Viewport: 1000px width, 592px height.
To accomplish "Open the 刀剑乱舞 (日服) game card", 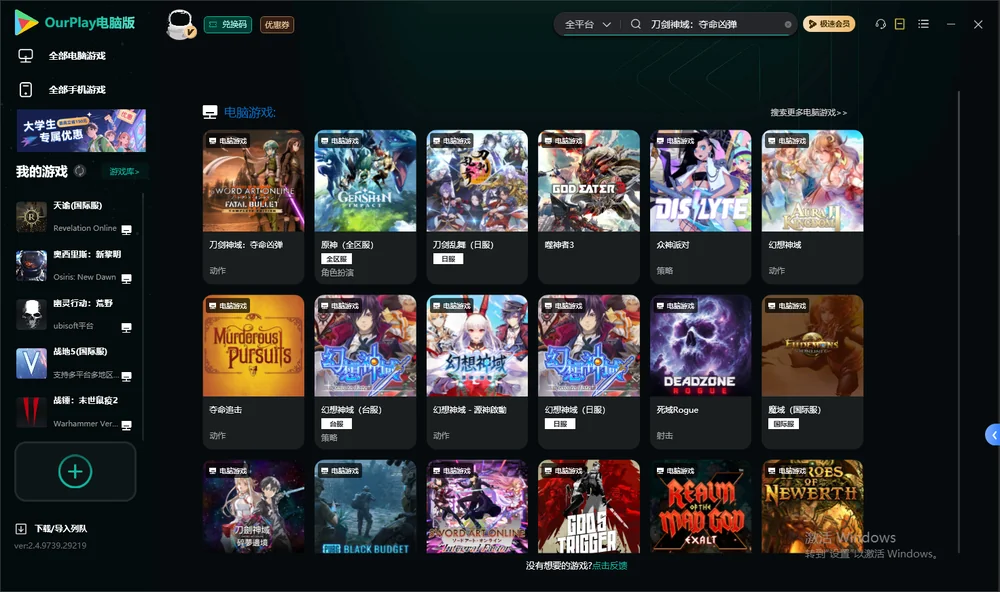I will (477, 207).
